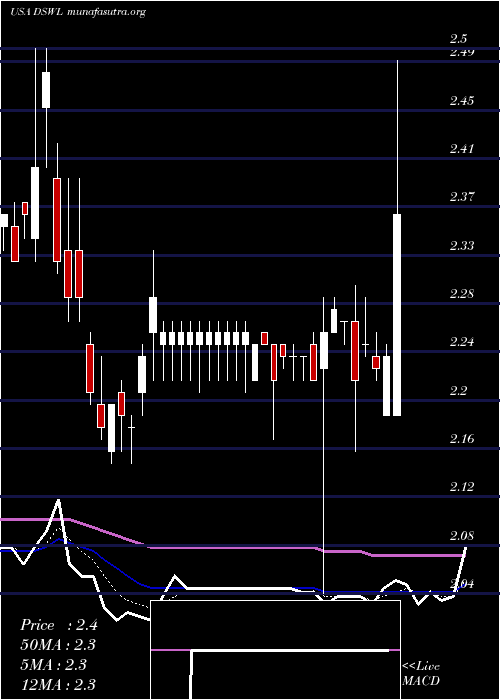Viewport: 500px width, 700px height.
Task: Click the 2.24 price axis label
Action: (462, 342)
